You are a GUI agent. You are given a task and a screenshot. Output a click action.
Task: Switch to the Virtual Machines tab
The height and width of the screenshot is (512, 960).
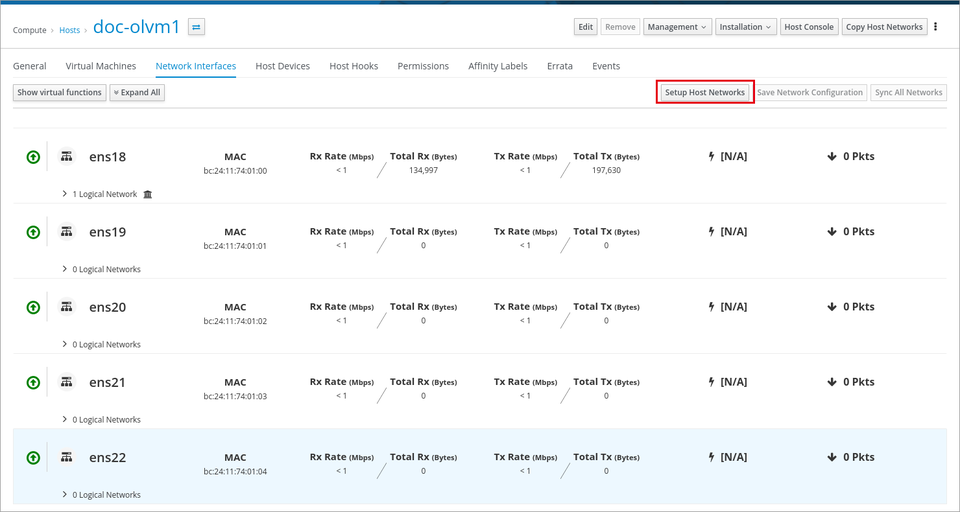pyautogui.click(x=101, y=66)
